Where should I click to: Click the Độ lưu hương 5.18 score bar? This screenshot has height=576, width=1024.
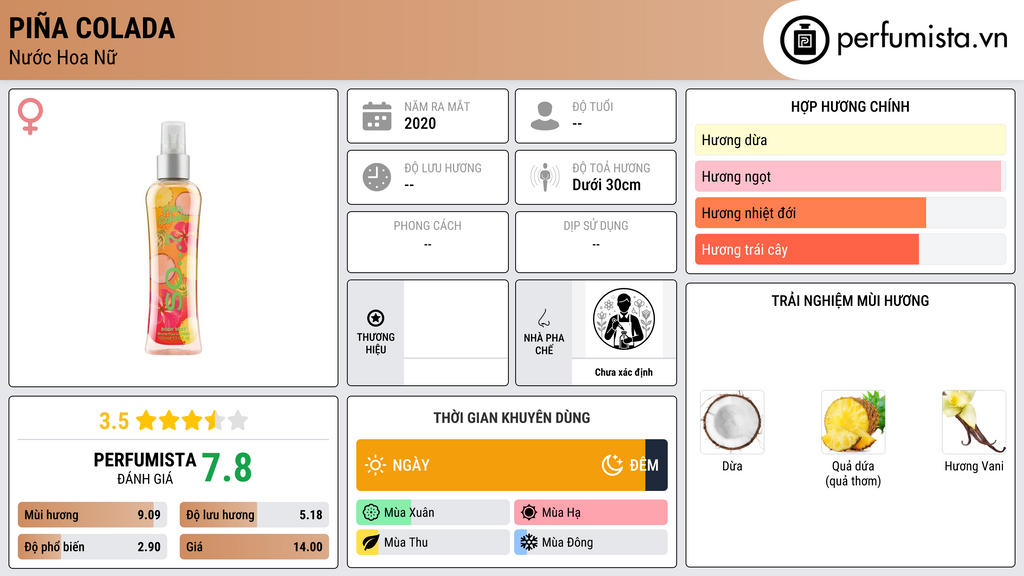[x=254, y=515]
